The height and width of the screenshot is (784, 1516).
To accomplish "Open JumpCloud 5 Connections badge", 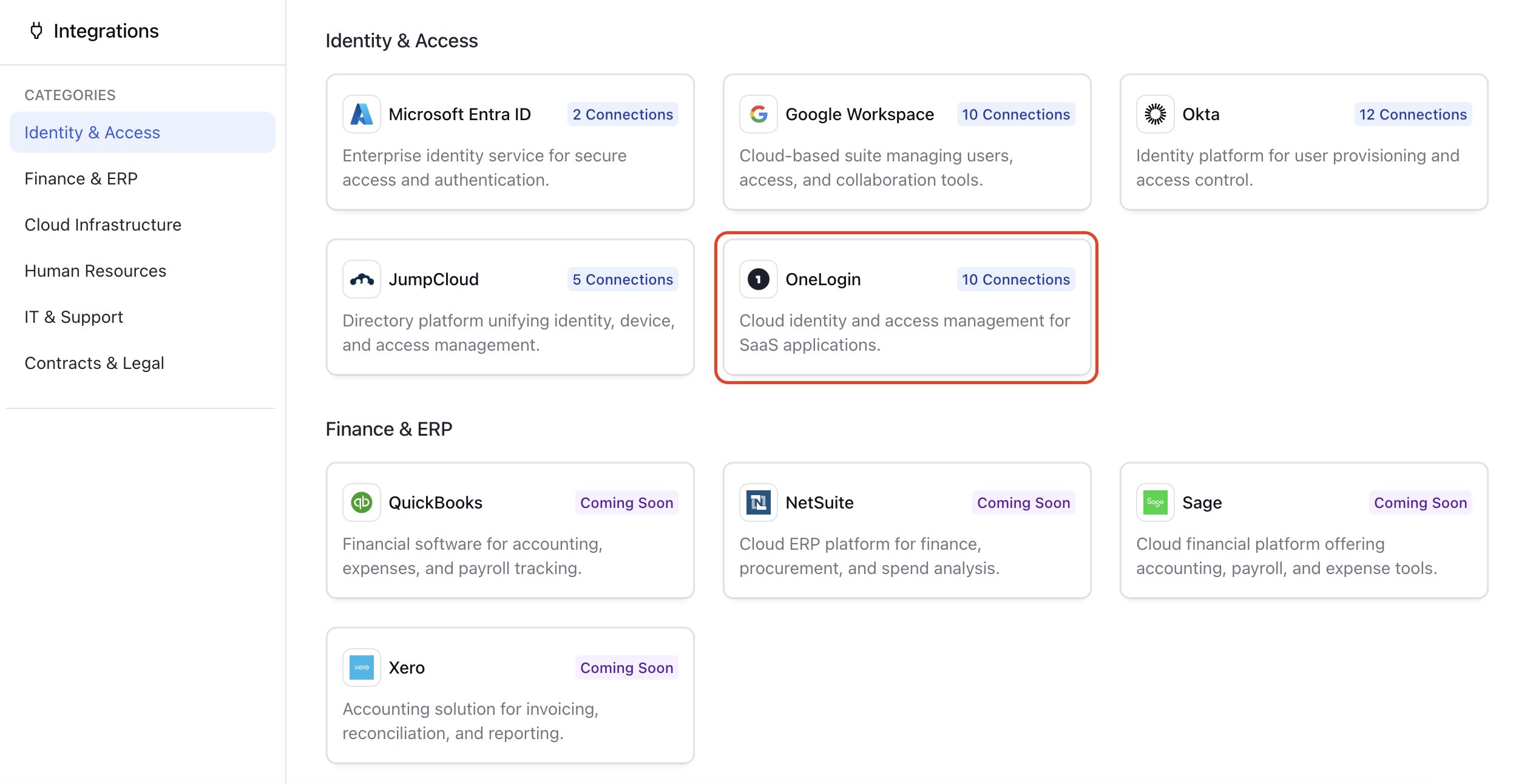I will point(623,279).
